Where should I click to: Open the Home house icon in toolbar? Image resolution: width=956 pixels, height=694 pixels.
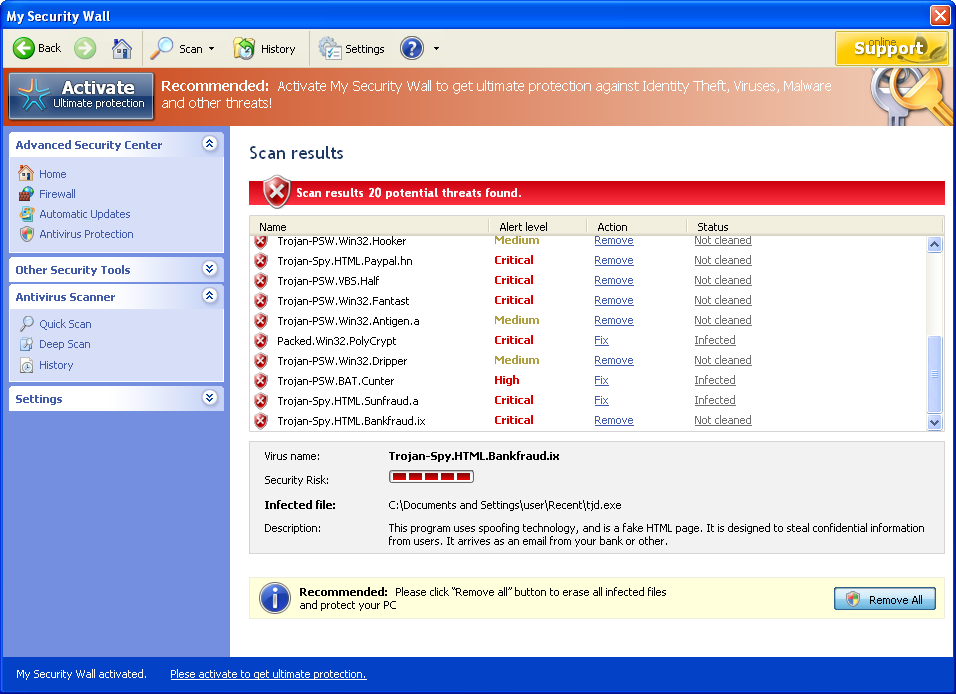click(122, 48)
